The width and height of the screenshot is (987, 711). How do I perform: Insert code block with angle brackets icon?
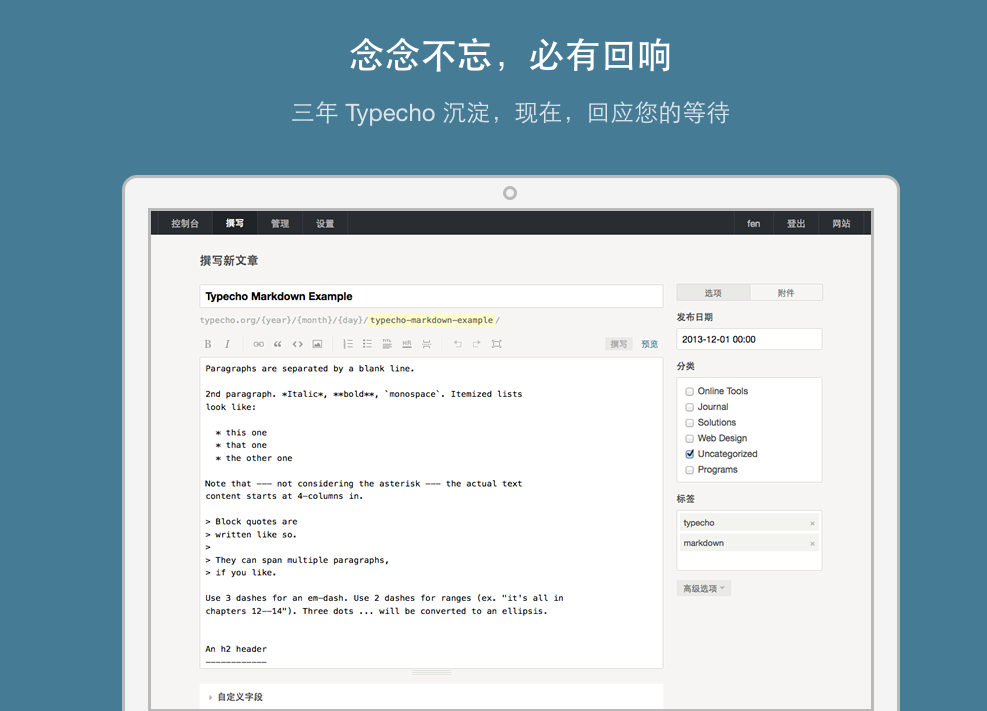[x=298, y=344]
